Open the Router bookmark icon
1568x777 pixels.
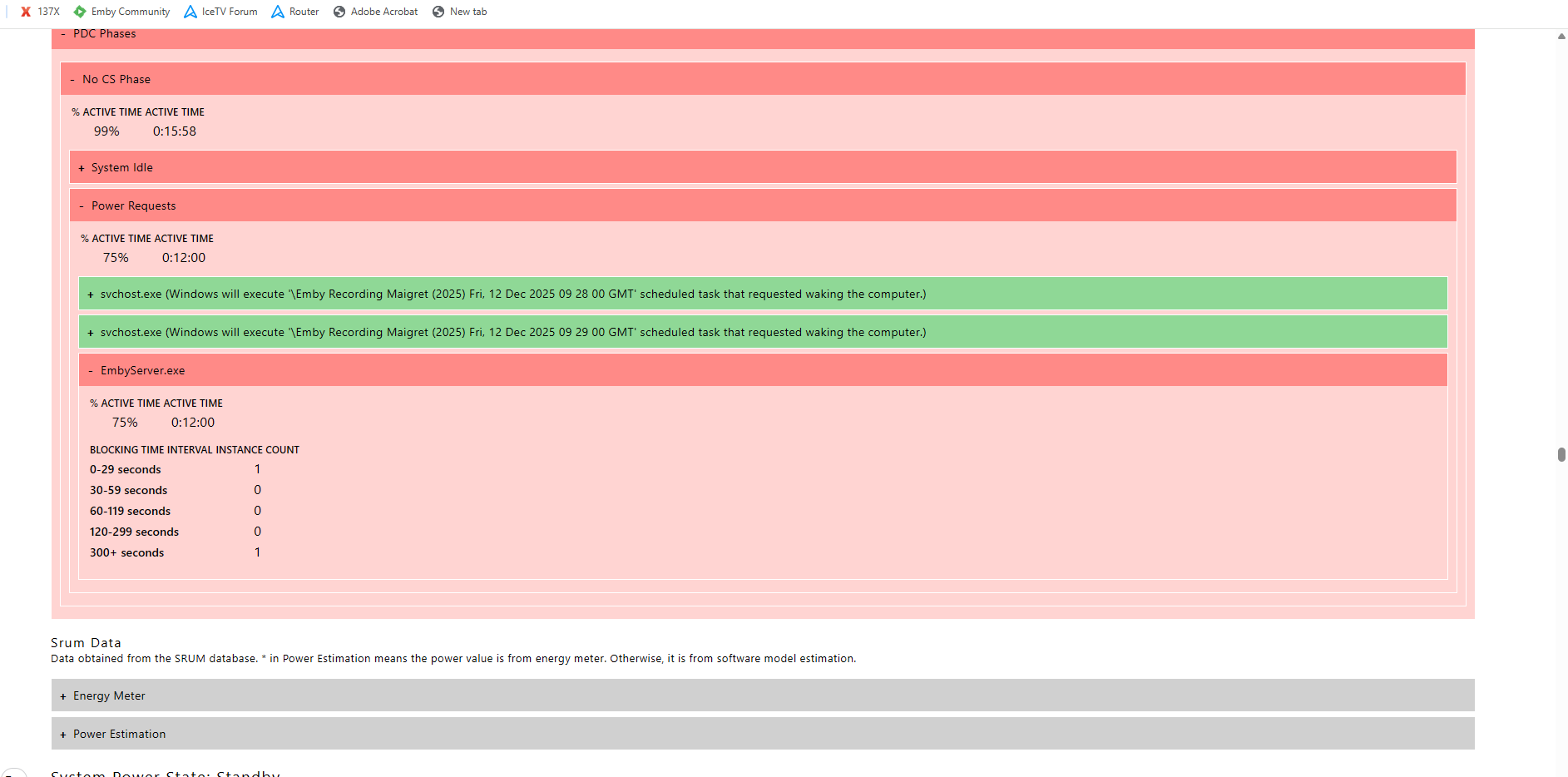tap(278, 12)
